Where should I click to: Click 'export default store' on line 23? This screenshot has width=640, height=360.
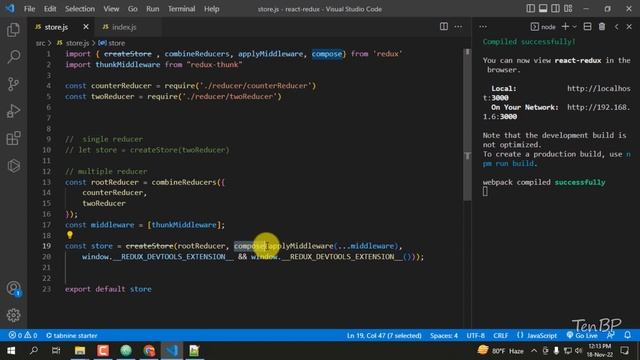(108, 289)
